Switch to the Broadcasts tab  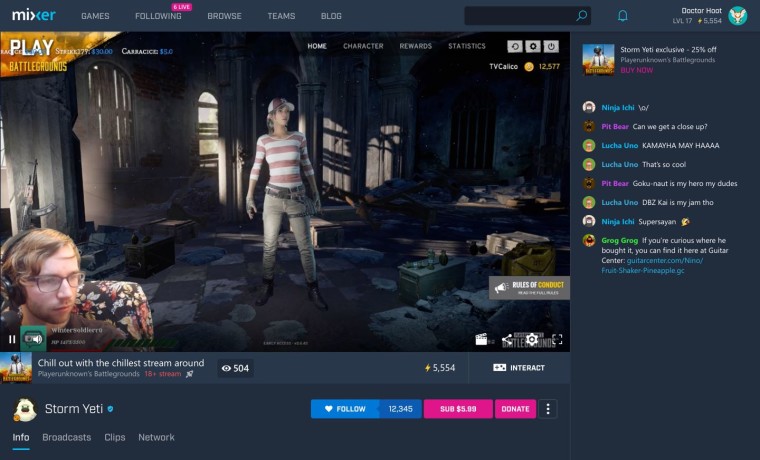pyautogui.click(x=66, y=437)
